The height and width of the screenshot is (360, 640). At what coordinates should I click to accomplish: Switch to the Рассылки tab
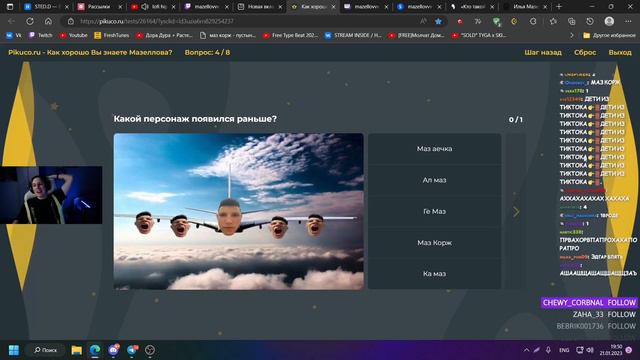(100, 7)
